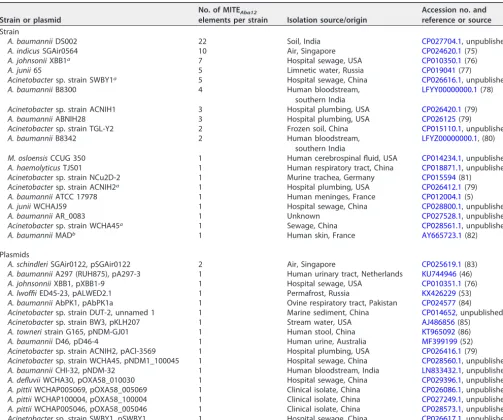This screenshot has width=503, height=420.
Task: Click accession KX426229
Action: [x=438, y=293]
